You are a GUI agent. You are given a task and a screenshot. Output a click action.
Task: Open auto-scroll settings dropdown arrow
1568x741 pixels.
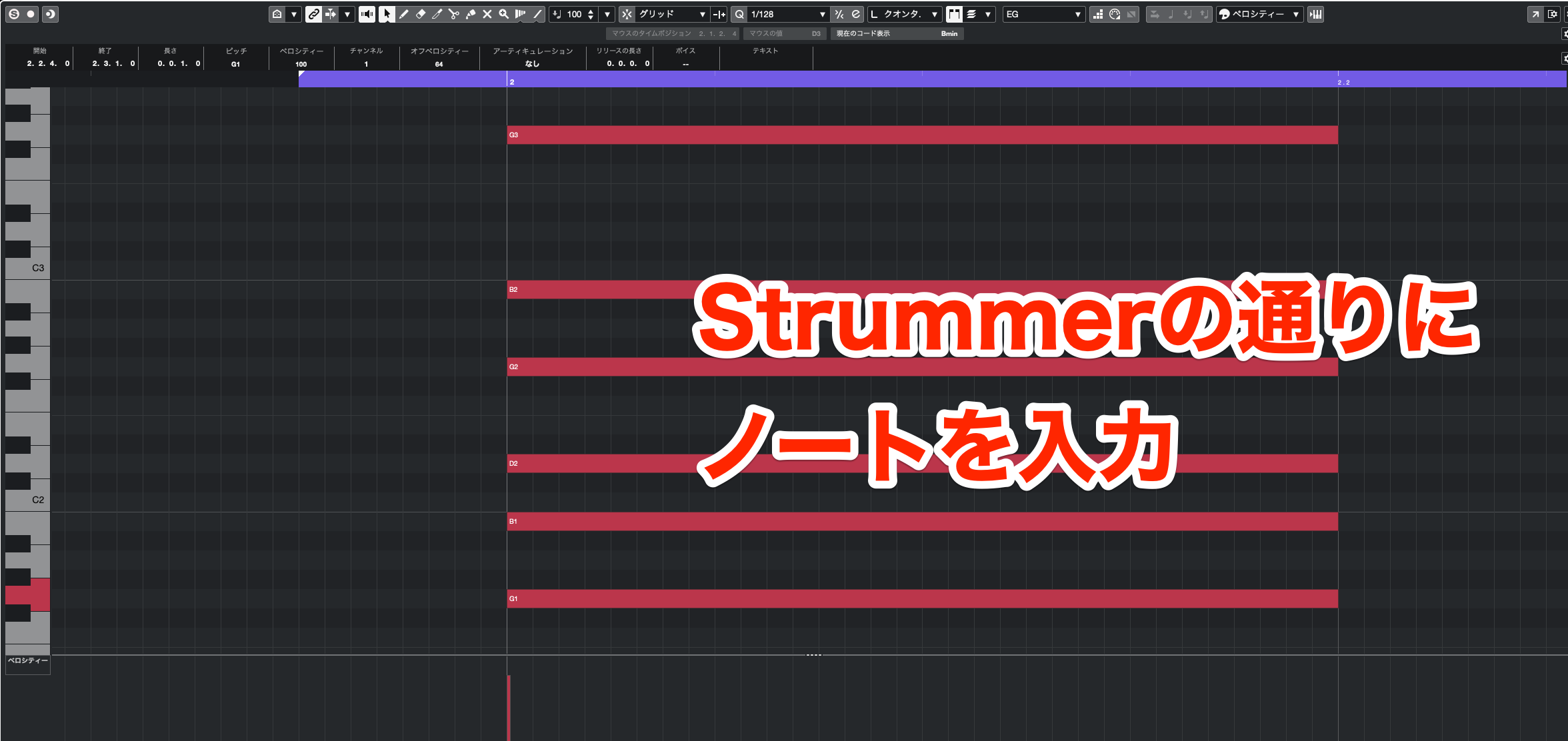point(347,14)
